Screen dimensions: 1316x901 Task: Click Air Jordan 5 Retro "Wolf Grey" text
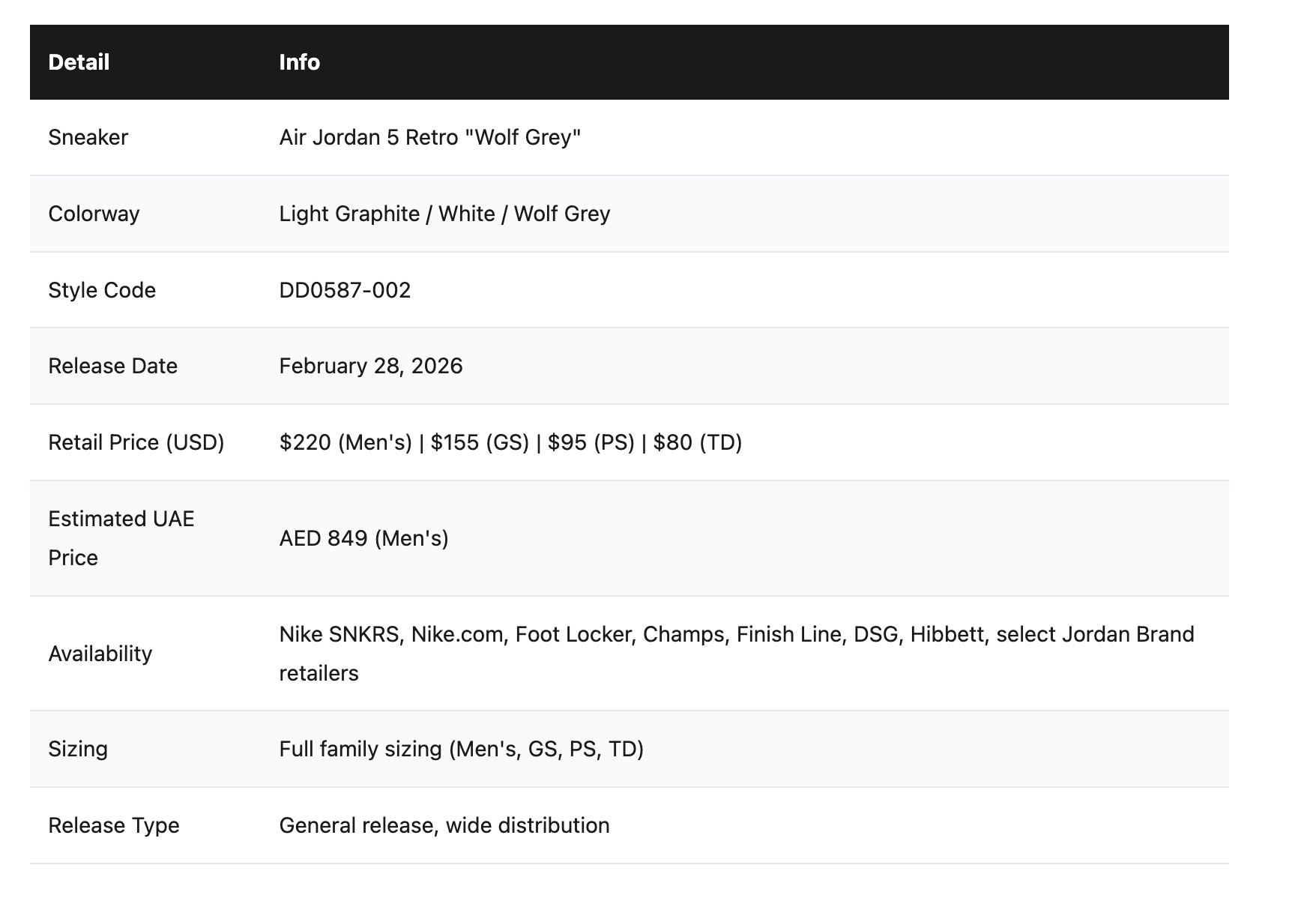(429, 137)
